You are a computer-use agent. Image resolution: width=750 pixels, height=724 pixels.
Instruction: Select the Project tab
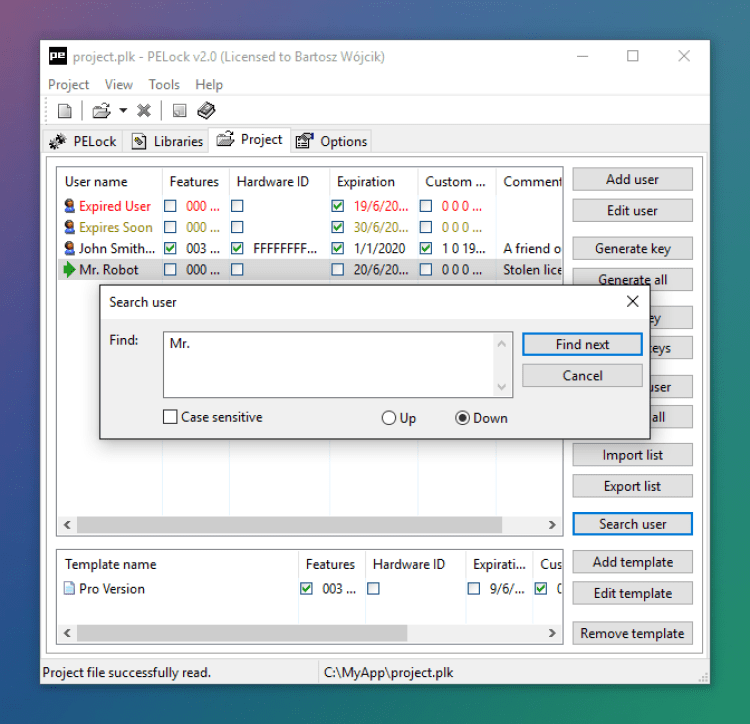pos(250,140)
